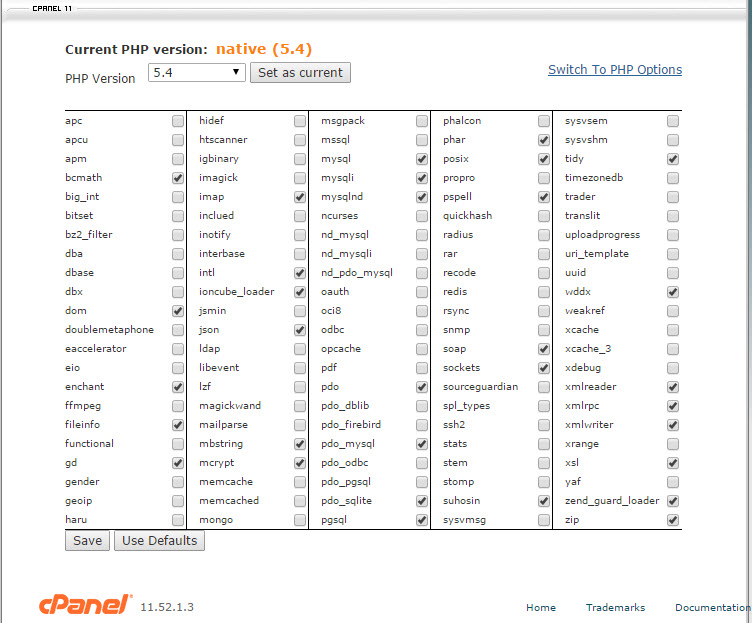Disable the bcmath extension checkbox
This screenshot has height=623, width=752.
click(x=178, y=178)
